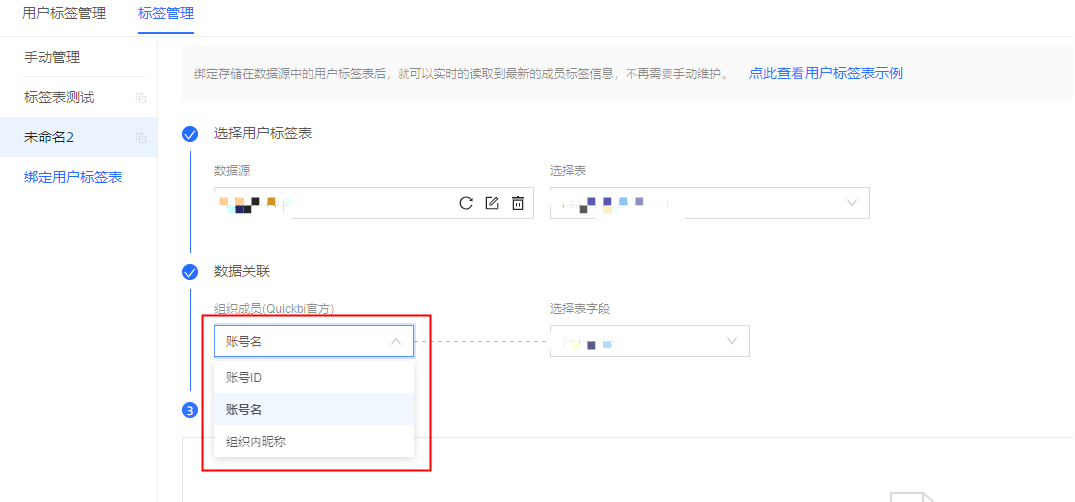
Task: Click the edit icon in the 数据源 field
Action: [492, 203]
